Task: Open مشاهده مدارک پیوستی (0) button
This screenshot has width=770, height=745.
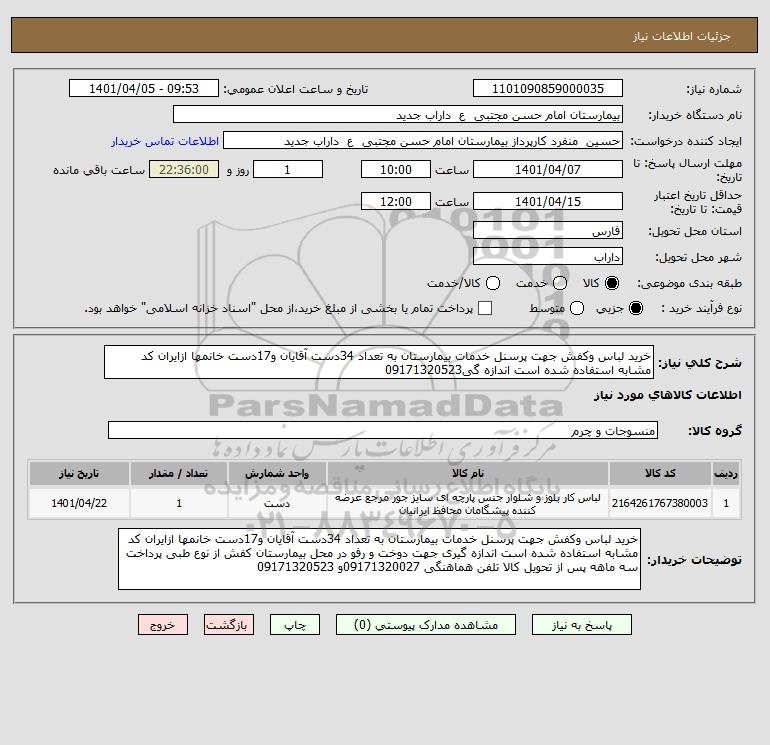Action: pos(426,625)
